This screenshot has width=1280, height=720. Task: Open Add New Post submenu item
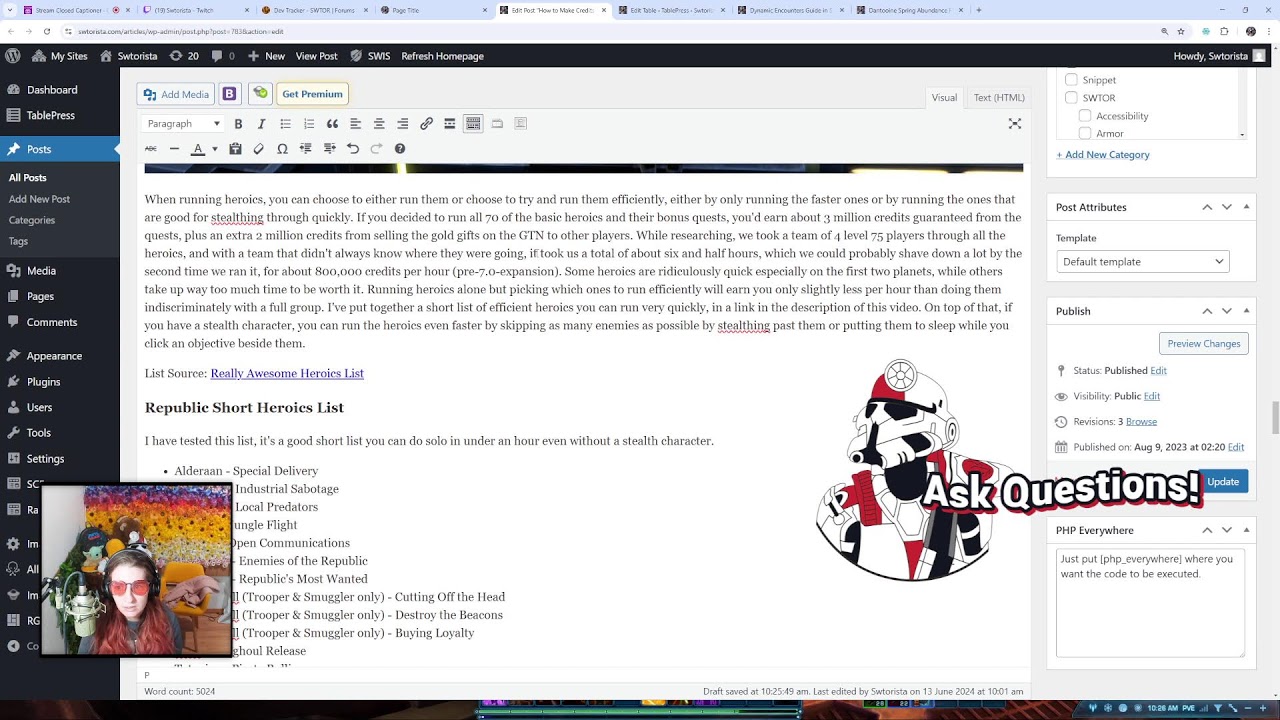click(x=40, y=199)
